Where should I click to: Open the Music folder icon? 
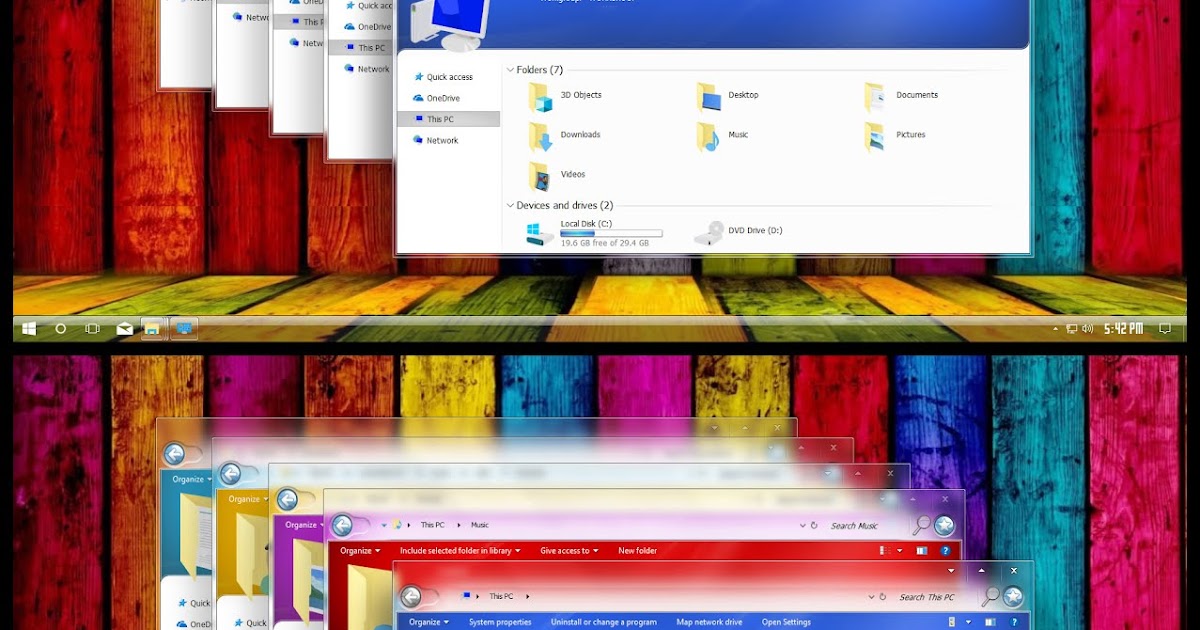[x=708, y=136]
